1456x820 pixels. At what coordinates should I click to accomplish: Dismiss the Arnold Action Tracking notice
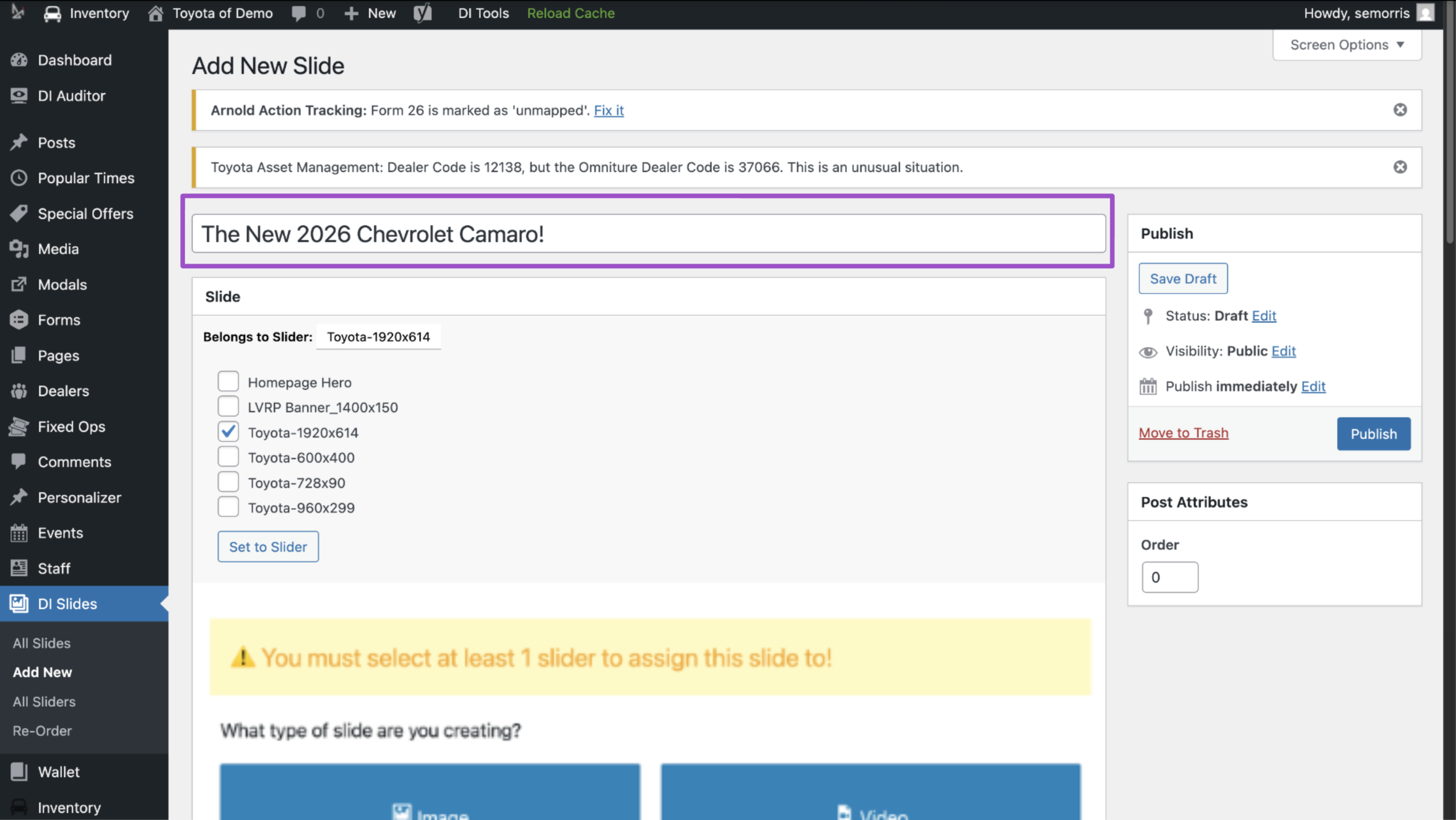coord(1400,110)
